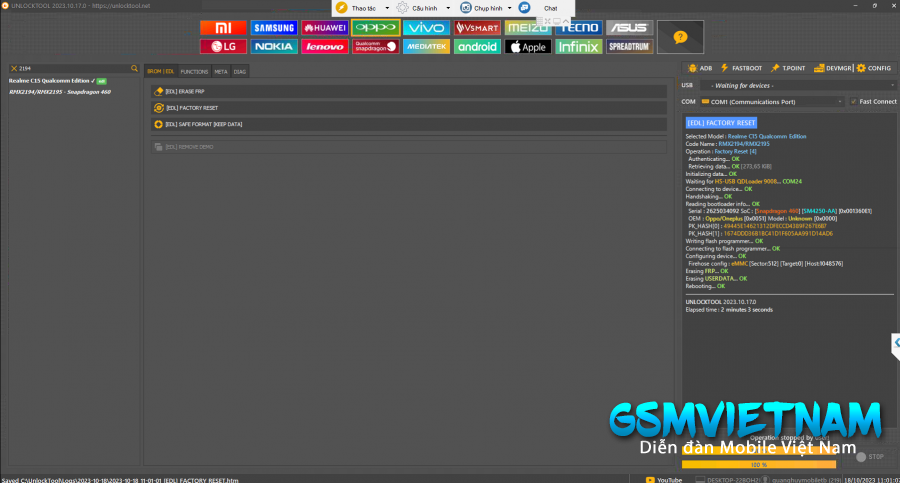900x483 pixels.
Task: Select the Samsung brand logo
Action: click(274, 28)
